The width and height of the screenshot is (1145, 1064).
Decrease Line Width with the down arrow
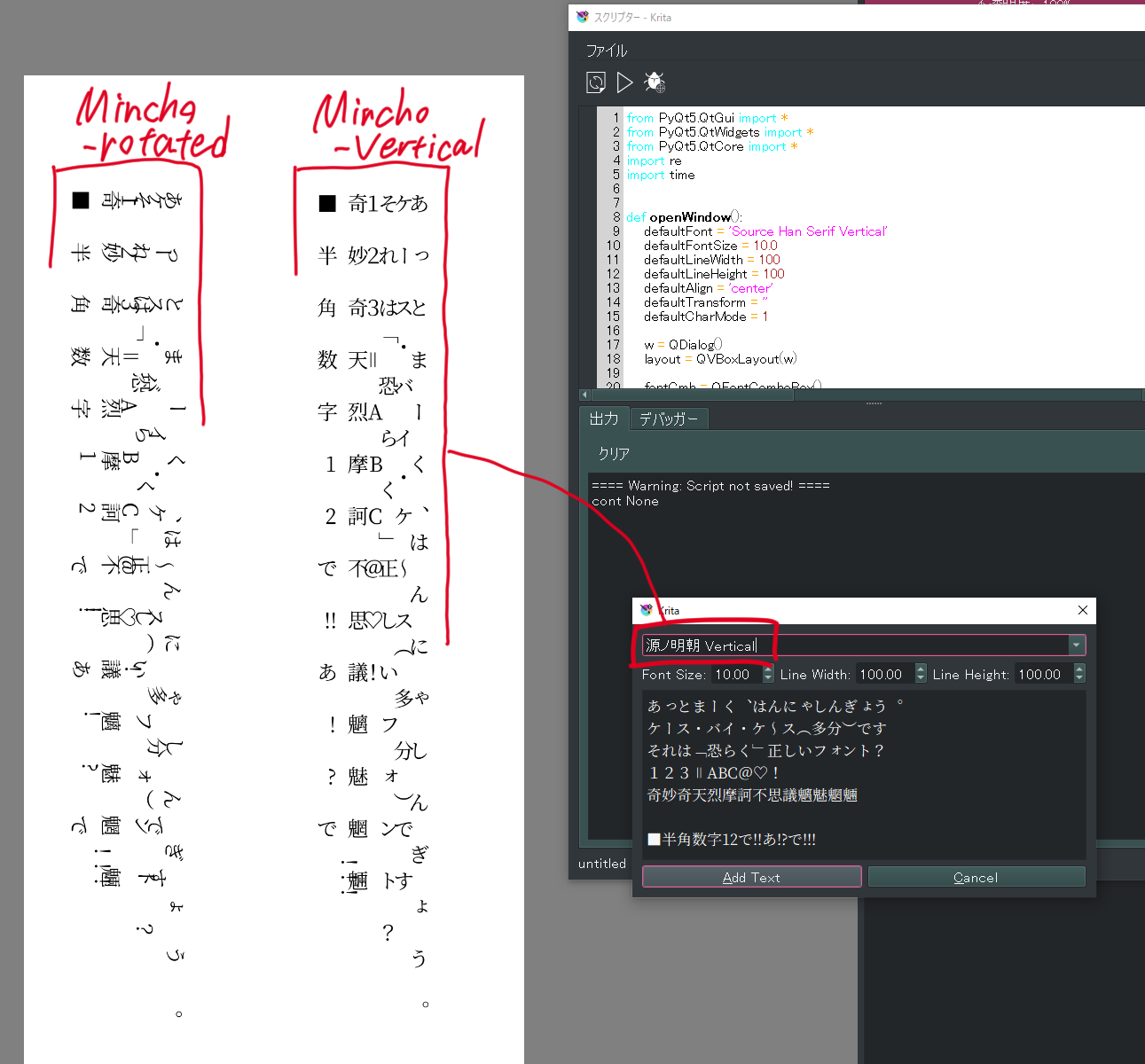pyautogui.click(x=921, y=679)
